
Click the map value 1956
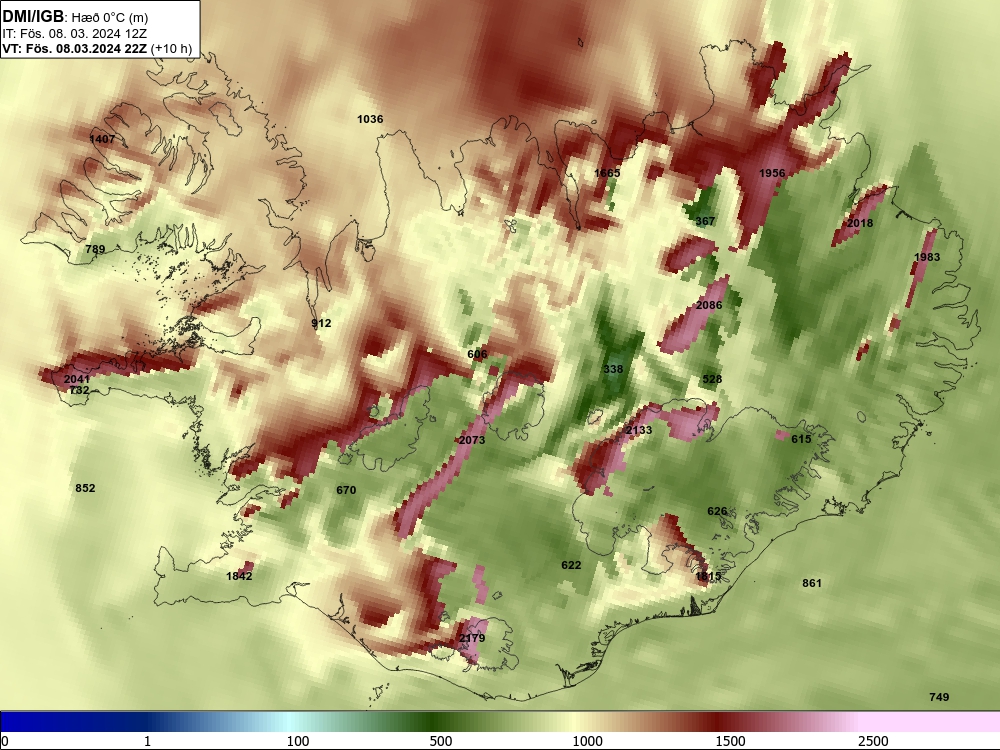click(772, 173)
